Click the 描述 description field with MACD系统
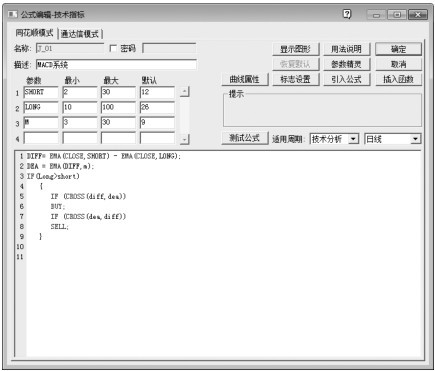The height and width of the screenshot is (371, 435). coord(116,64)
